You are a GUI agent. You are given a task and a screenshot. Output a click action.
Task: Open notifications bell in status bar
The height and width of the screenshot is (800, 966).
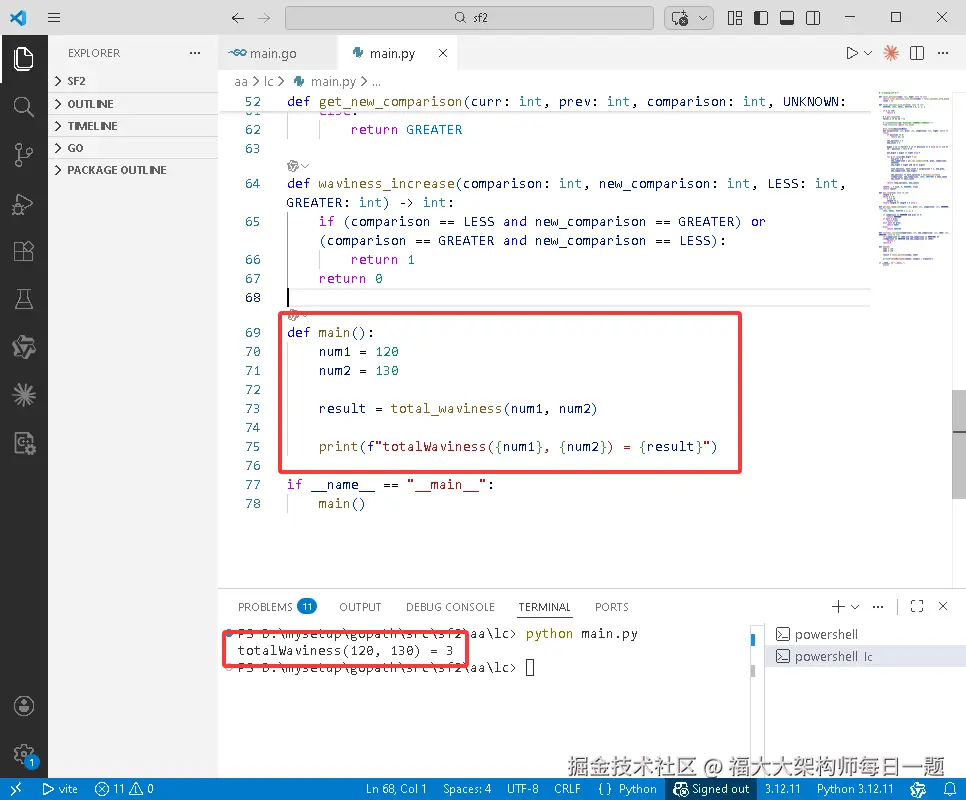click(x=949, y=789)
